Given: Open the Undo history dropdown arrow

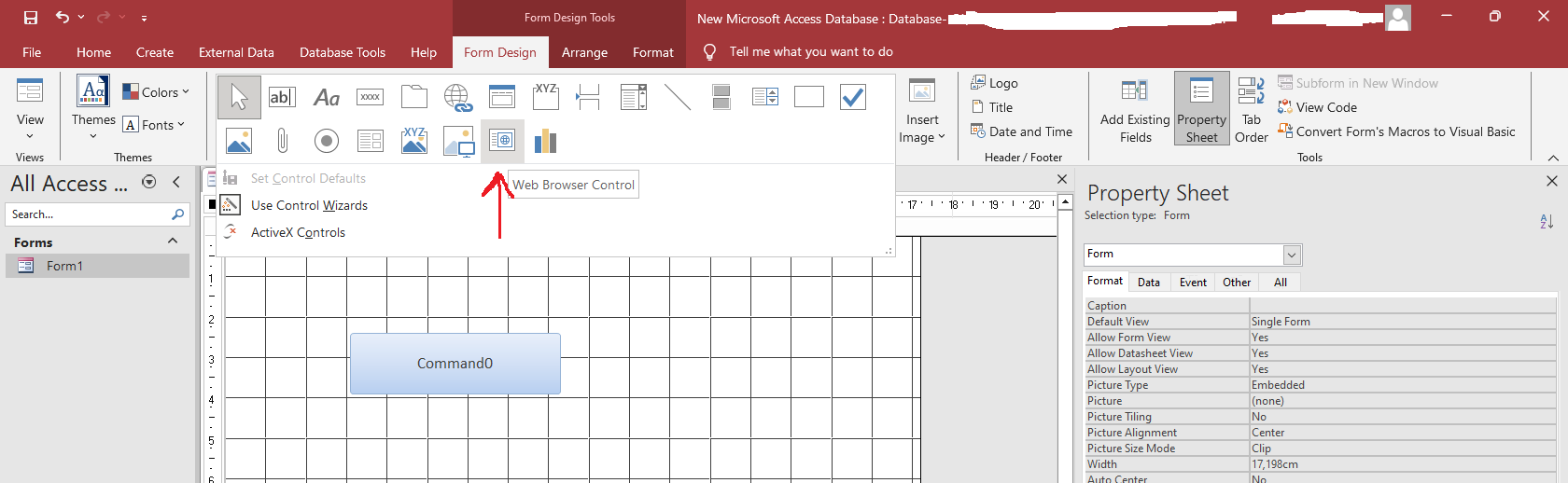Looking at the screenshot, I should pyautogui.click(x=81, y=17).
